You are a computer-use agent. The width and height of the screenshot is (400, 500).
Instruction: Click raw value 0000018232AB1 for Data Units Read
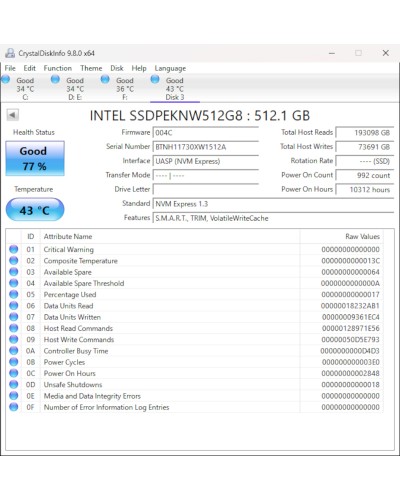(x=350, y=306)
